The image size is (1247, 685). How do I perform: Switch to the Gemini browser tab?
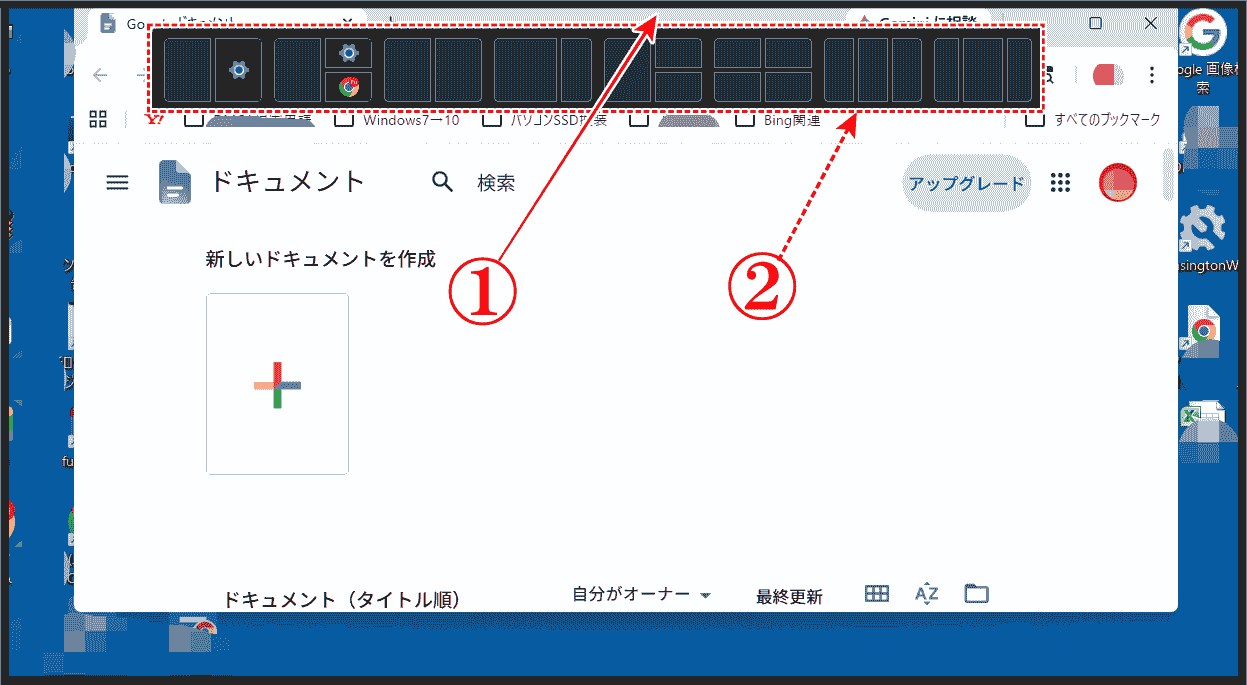click(920, 23)
